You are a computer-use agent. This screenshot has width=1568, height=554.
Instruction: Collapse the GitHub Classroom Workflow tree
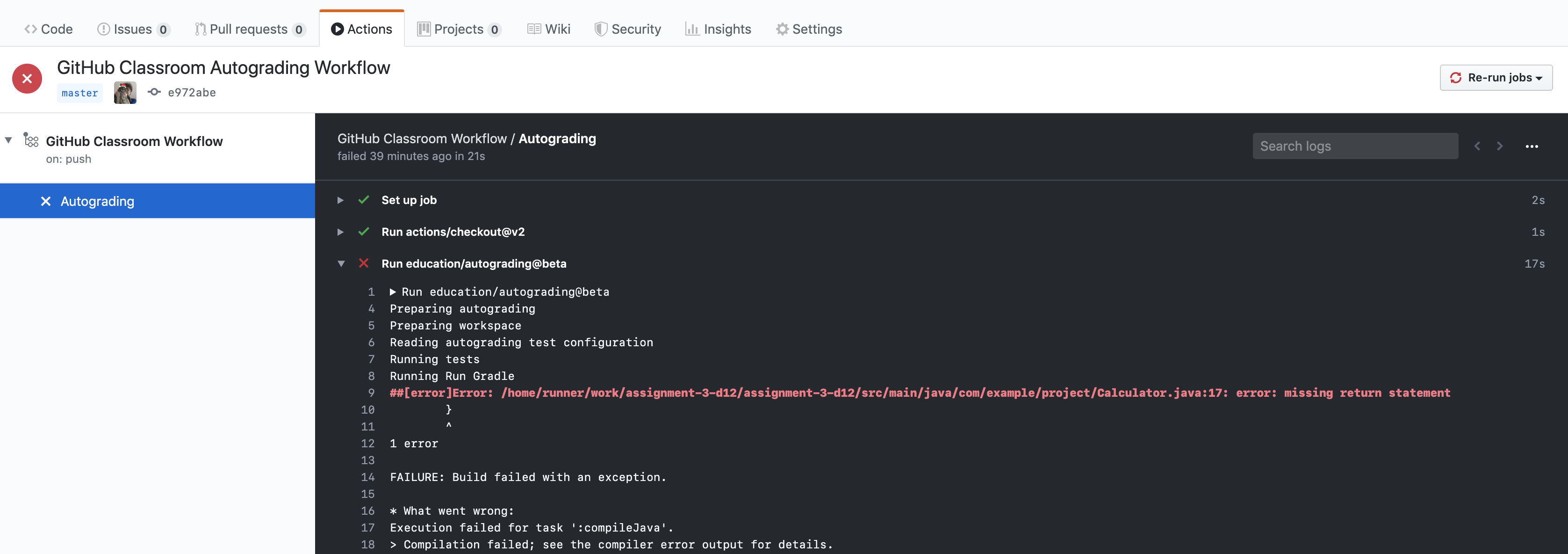(8, 141)
